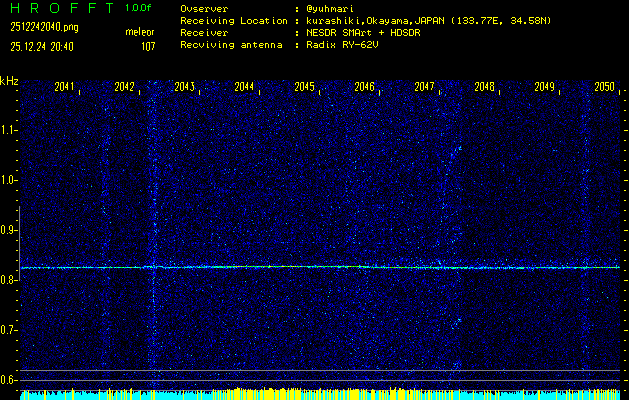The height and width of the screenshot is (400, 629).
Task: Click the meteor label
Action: [140, 32]
